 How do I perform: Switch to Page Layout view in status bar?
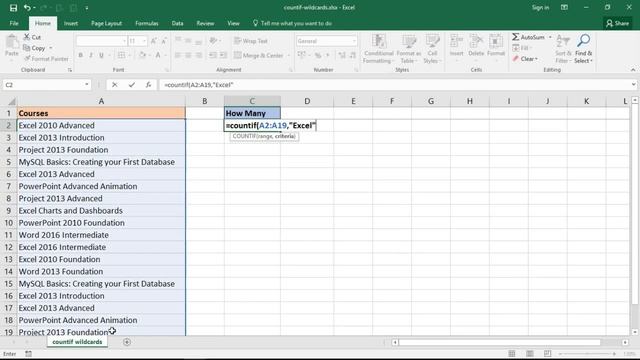click(x=529, y=353)
